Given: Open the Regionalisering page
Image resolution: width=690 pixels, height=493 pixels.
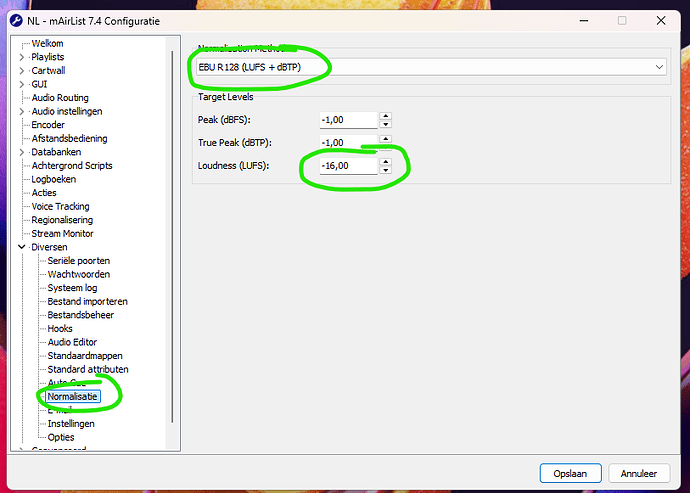Looking at the screenshot, I should 62,220.
